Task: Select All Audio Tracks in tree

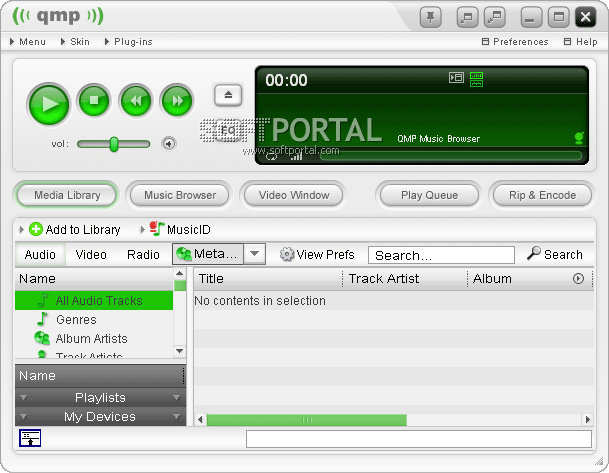Action: click(94, 300)
